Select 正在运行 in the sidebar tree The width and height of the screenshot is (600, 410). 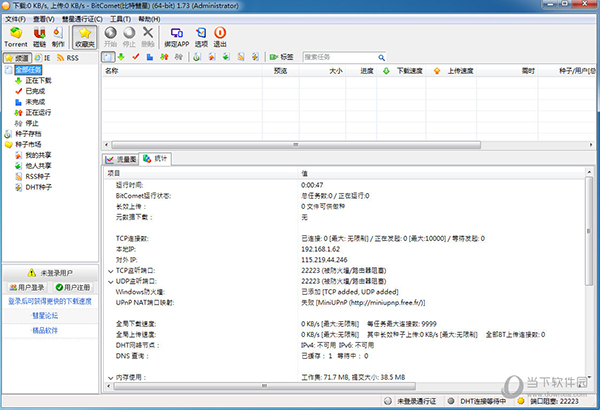(38, 113)
